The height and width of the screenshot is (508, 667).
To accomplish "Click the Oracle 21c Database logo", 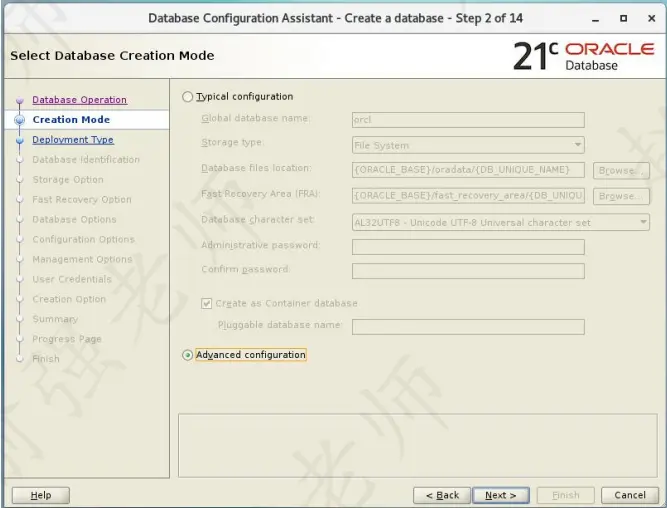I will coord(583,56).
